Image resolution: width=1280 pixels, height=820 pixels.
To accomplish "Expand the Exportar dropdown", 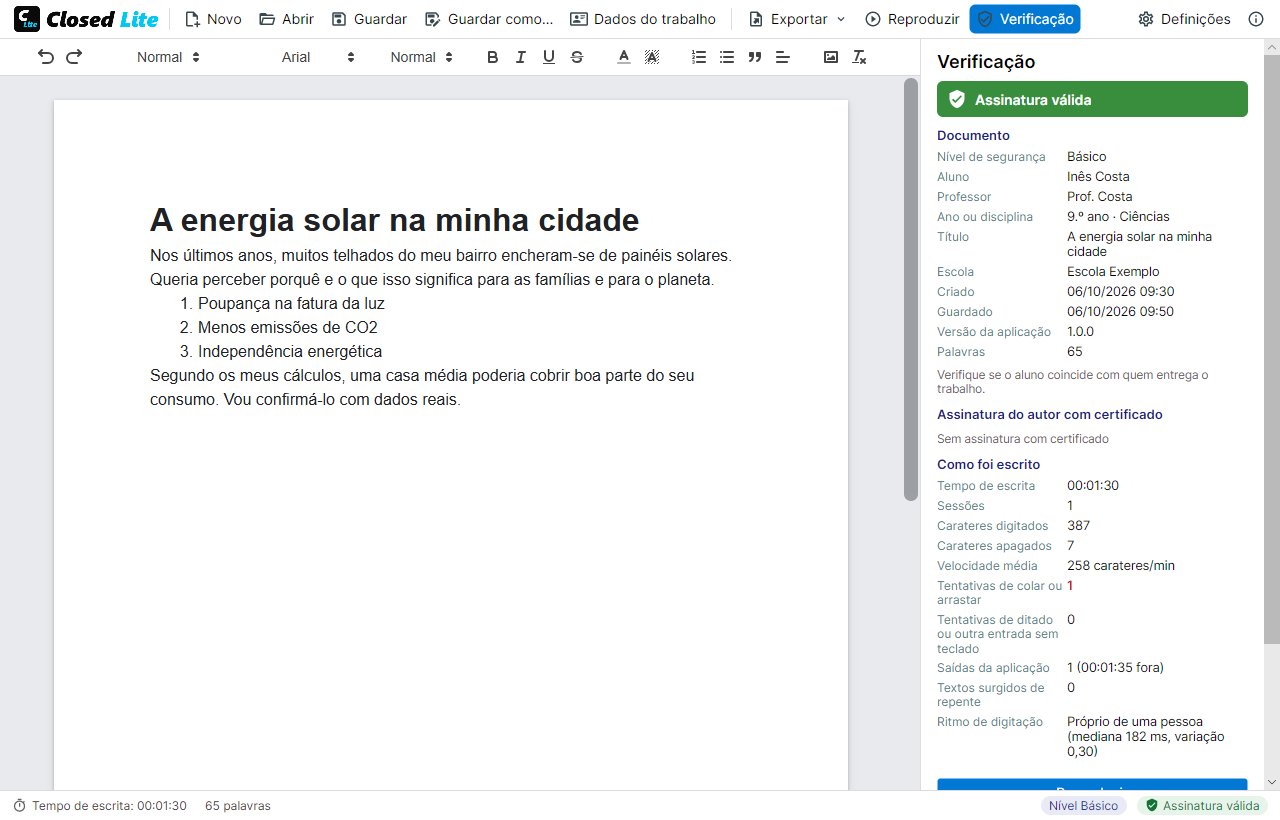I will click(x=797, y=19).
